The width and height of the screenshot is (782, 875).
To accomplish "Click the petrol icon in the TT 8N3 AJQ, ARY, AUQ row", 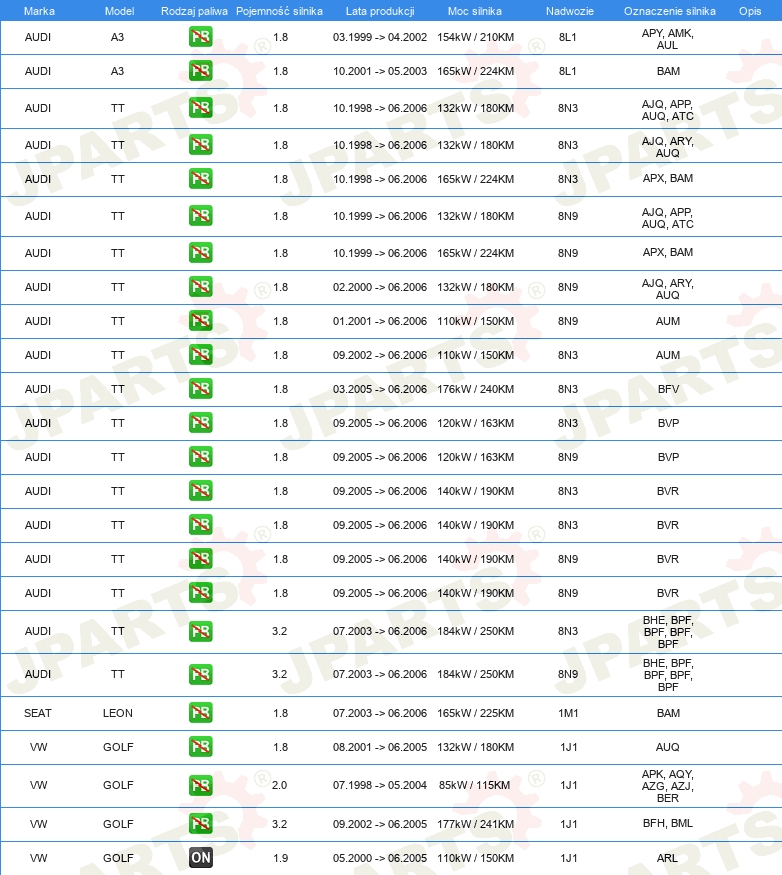I will [200, 145].
